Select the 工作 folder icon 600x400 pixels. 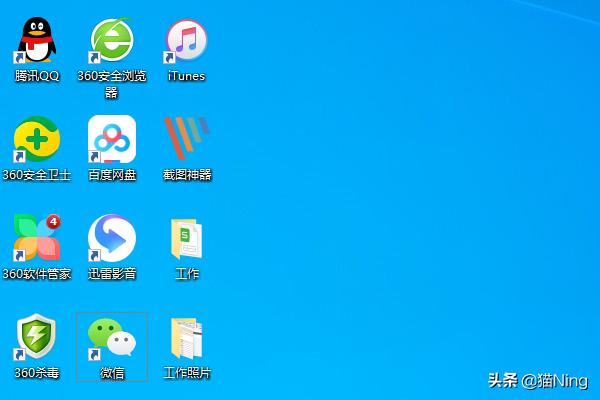tap(186, 239)
